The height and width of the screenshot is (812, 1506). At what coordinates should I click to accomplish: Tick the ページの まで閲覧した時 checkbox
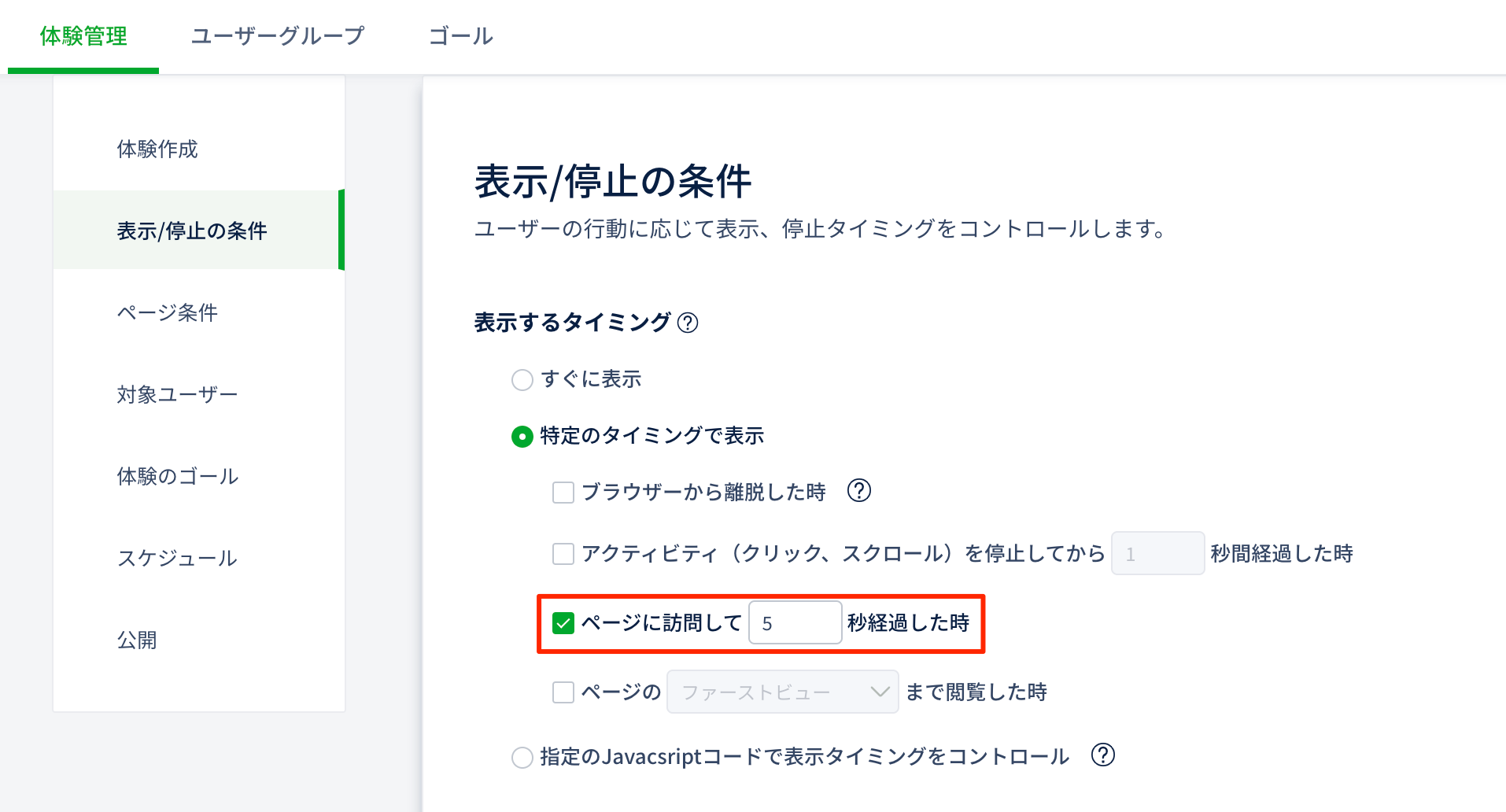tap(563, 692)
